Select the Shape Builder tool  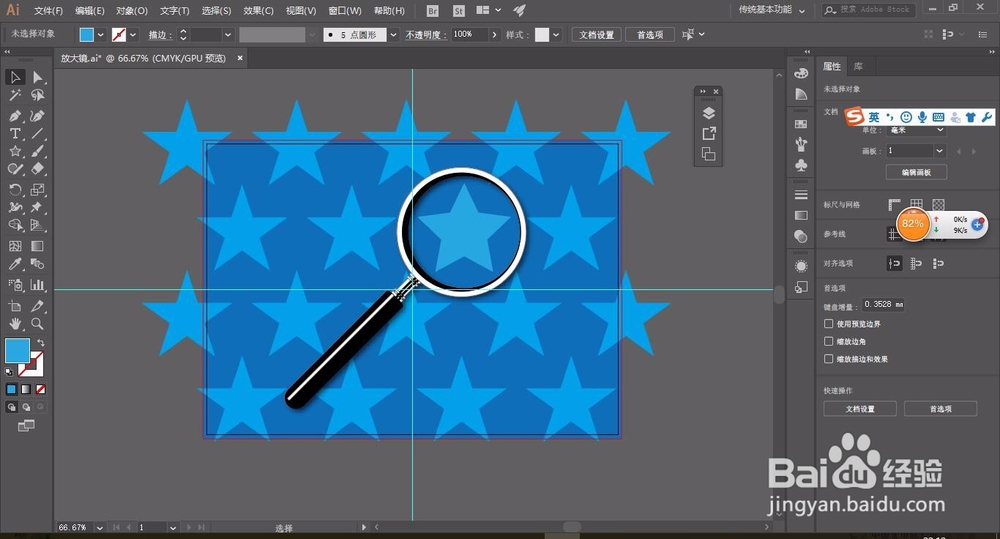point(15,225)
